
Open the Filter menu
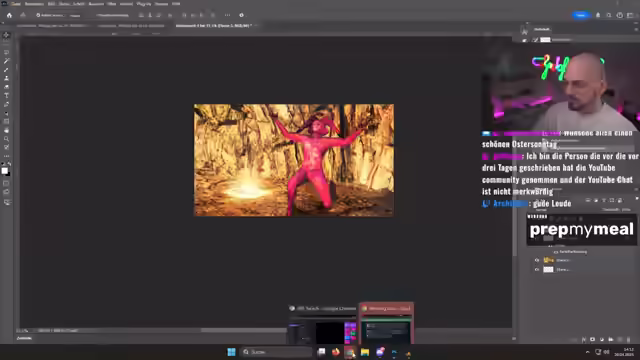coord(111,4)
